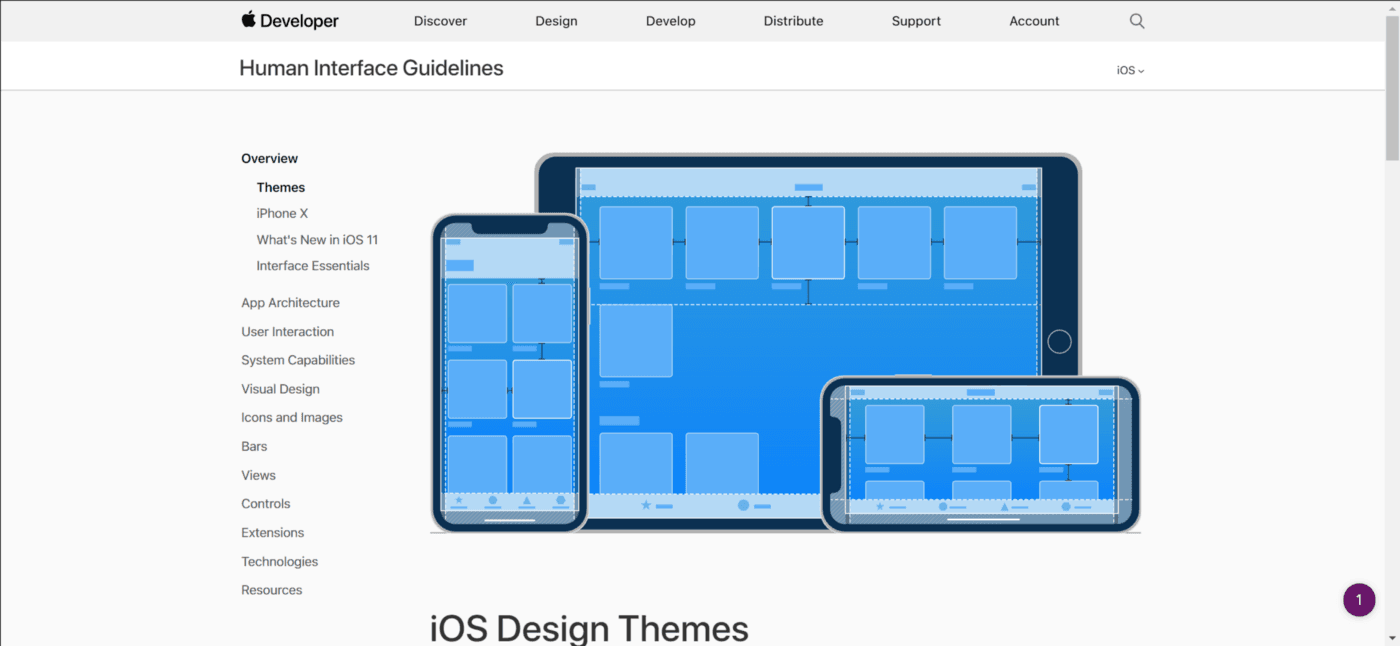Expand the Views section
Viewport: 1400px width, 646px height.
click(258, 475)
